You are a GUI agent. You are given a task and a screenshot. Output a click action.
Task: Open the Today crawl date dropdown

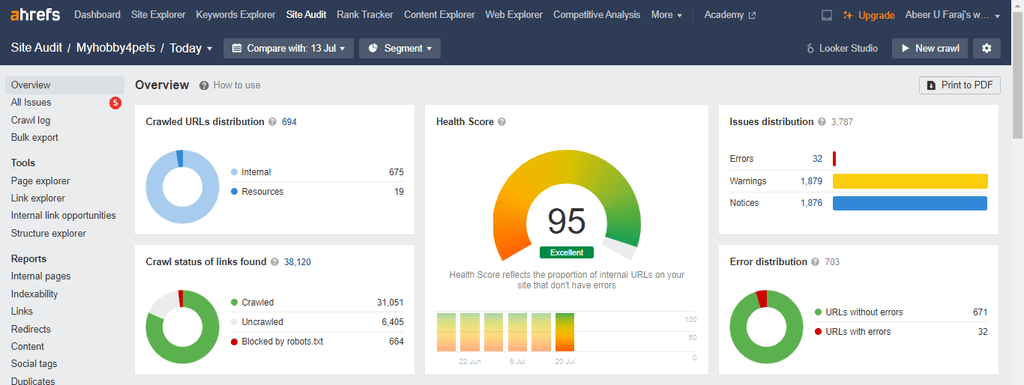pos(191,48)
